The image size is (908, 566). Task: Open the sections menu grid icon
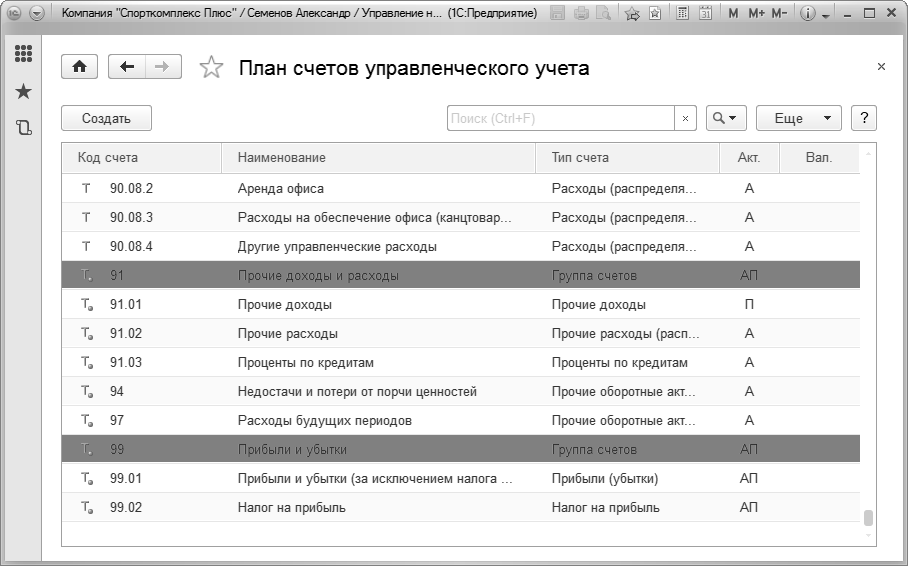(23, 54)
